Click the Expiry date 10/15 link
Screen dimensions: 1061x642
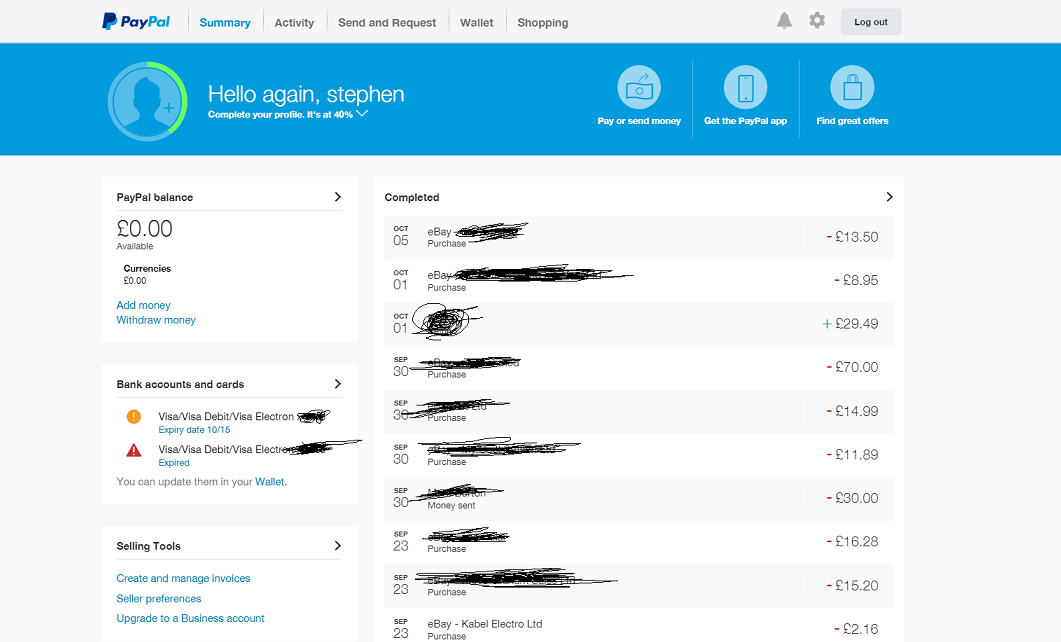pyautogui.click(x=194, y=430)
